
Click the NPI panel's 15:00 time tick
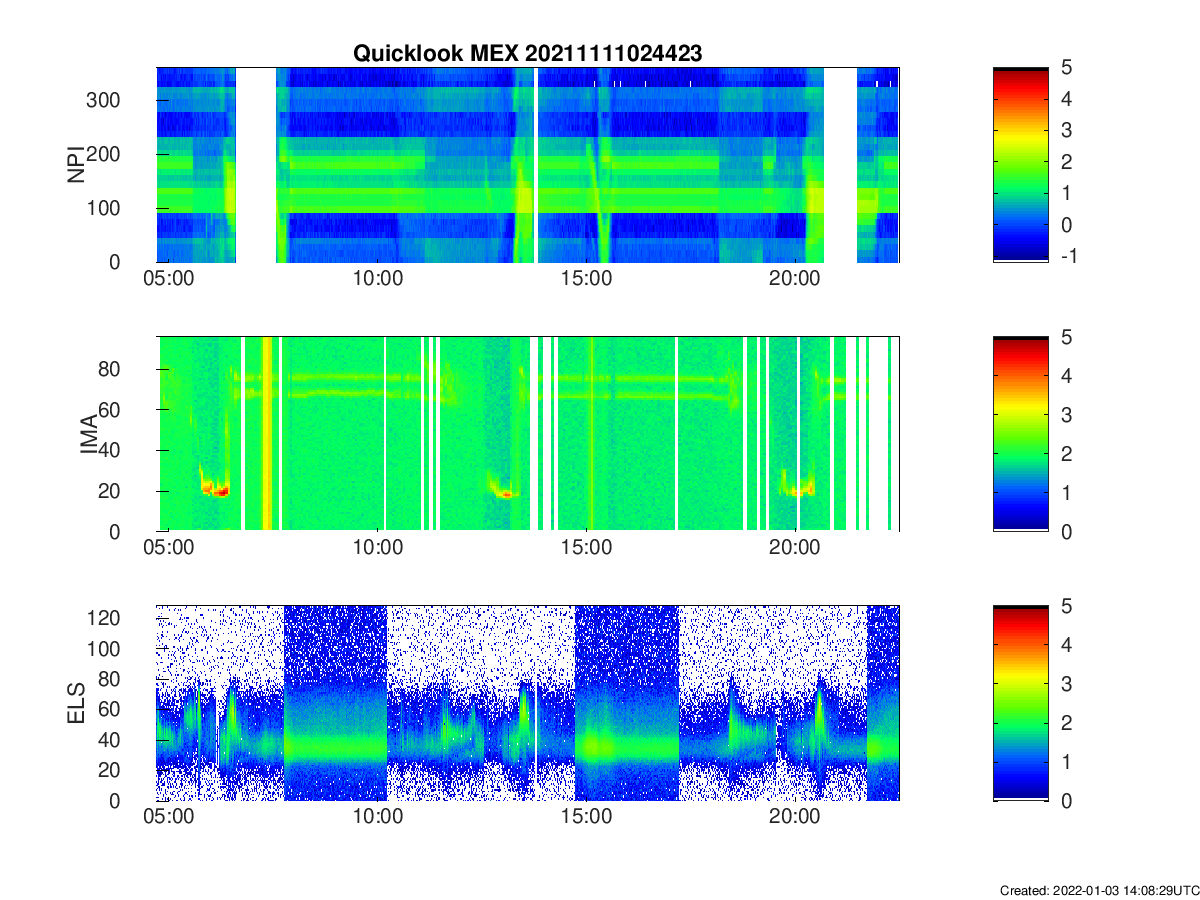click(586, 277)
